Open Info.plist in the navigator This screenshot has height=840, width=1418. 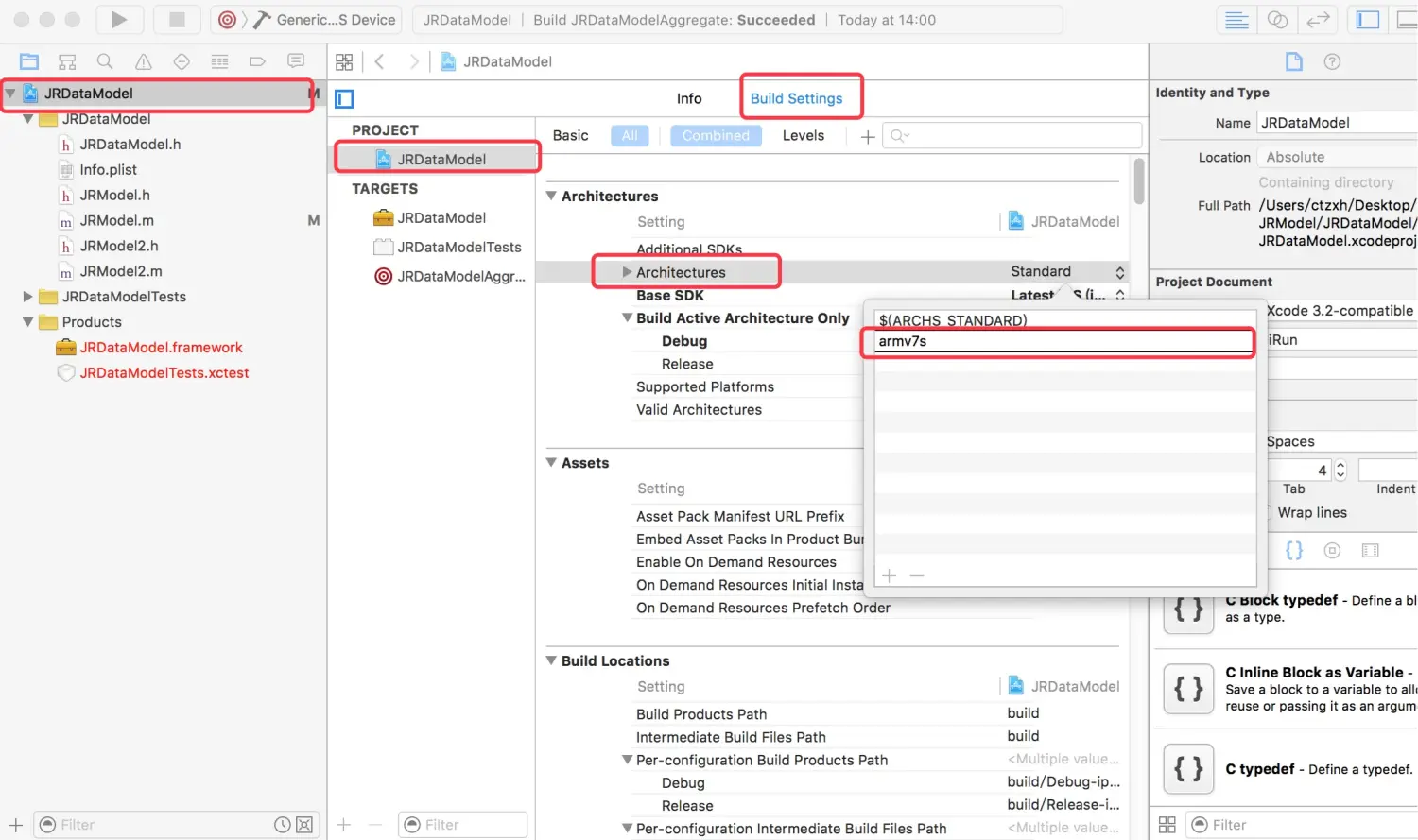[x=109, y=169]
